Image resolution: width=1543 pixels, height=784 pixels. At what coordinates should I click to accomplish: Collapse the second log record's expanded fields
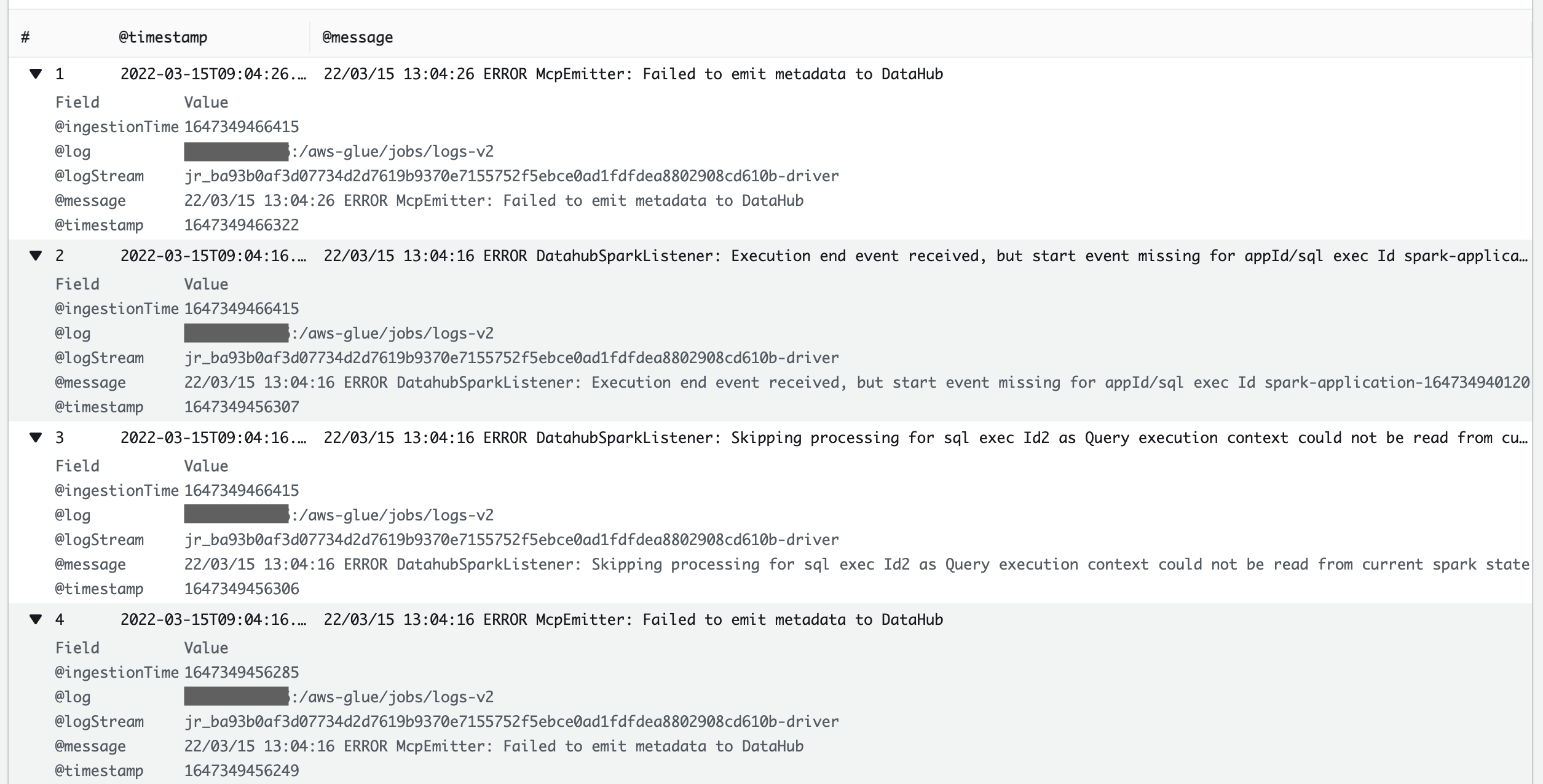35,256
